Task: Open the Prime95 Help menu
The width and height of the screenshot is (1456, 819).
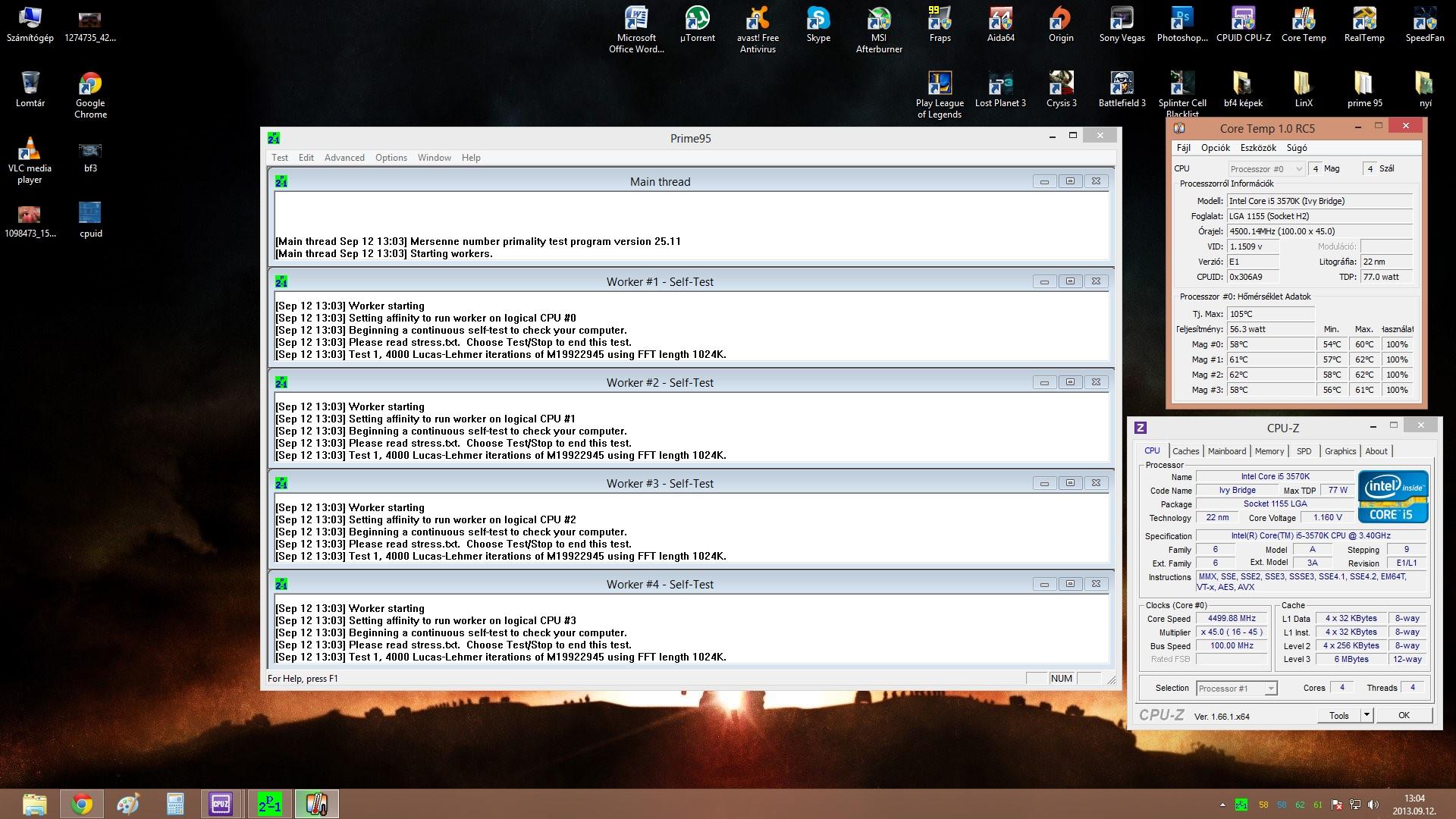Action: point(471,158)
